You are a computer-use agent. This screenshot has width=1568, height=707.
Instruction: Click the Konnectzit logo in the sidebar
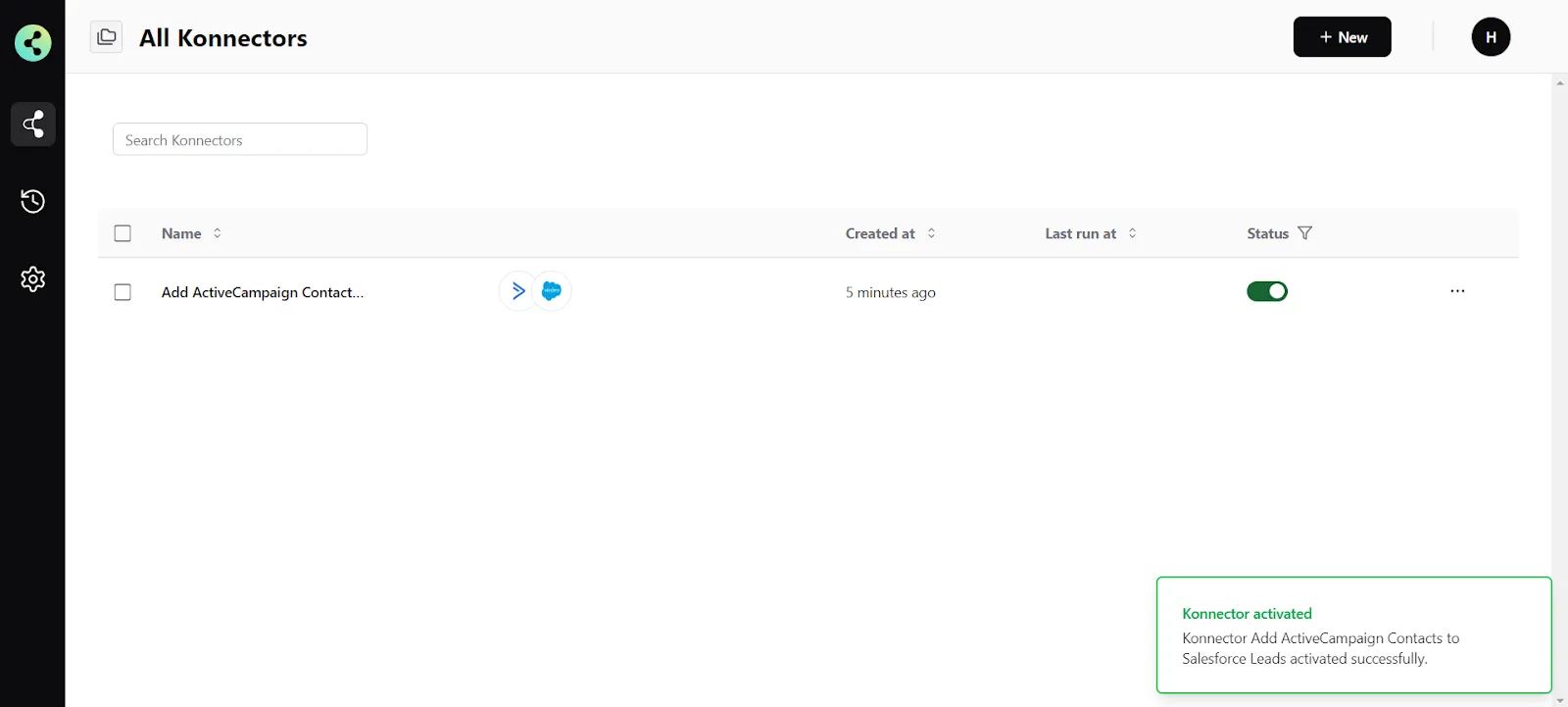point(32,42)
